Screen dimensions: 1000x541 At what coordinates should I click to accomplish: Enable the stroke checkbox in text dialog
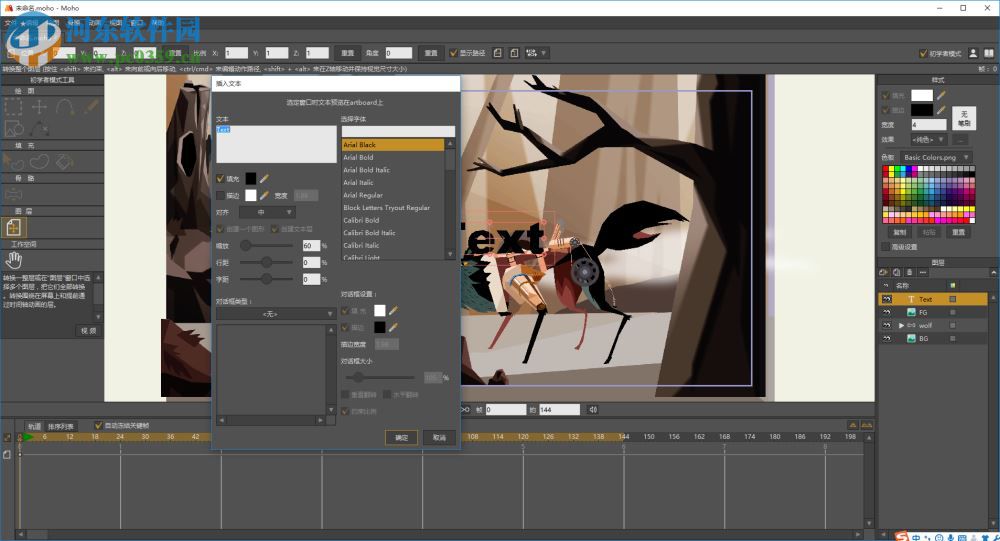pyautogui.click(x=221, y=196)
